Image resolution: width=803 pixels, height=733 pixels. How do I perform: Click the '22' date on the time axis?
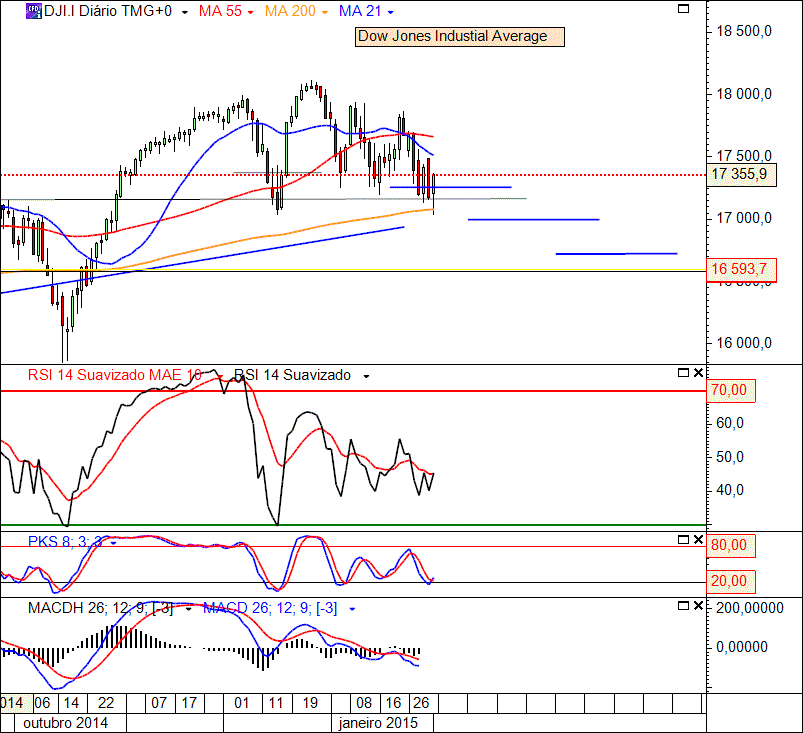pyautogui.click(x=105, y=703)
